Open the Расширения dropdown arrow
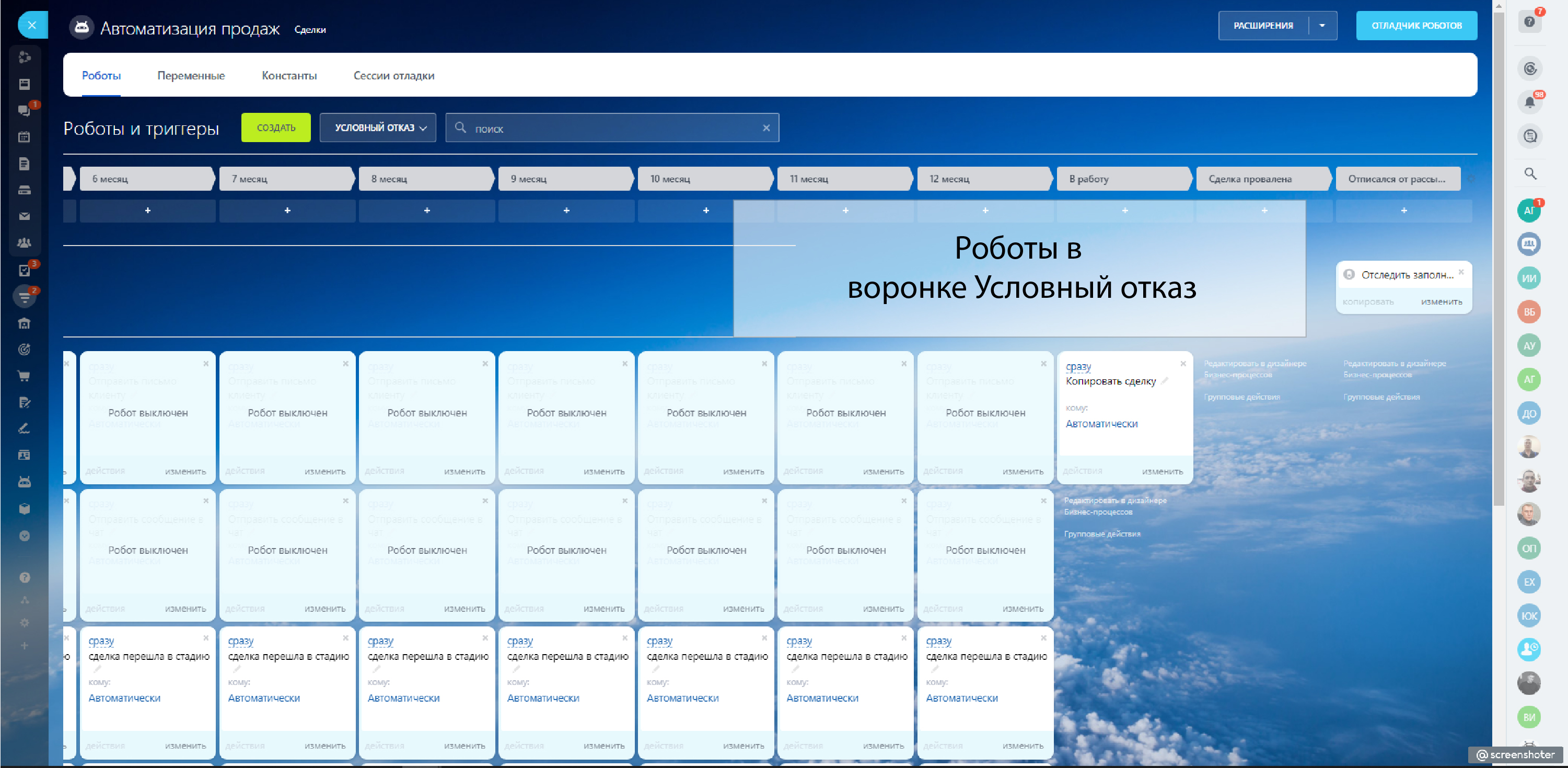Viewport: 1568px width, 768px height. 1321,26
